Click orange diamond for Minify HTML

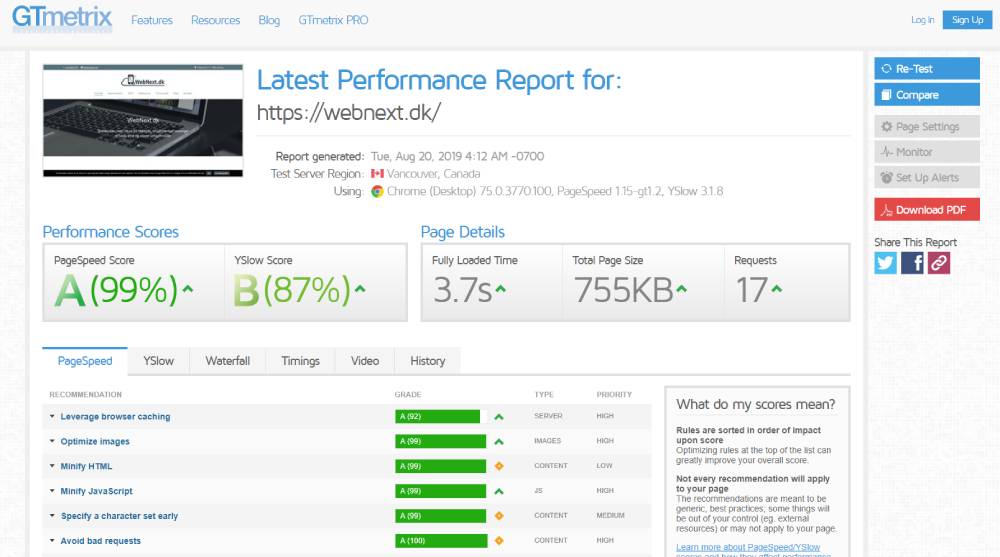click(499, 466)
